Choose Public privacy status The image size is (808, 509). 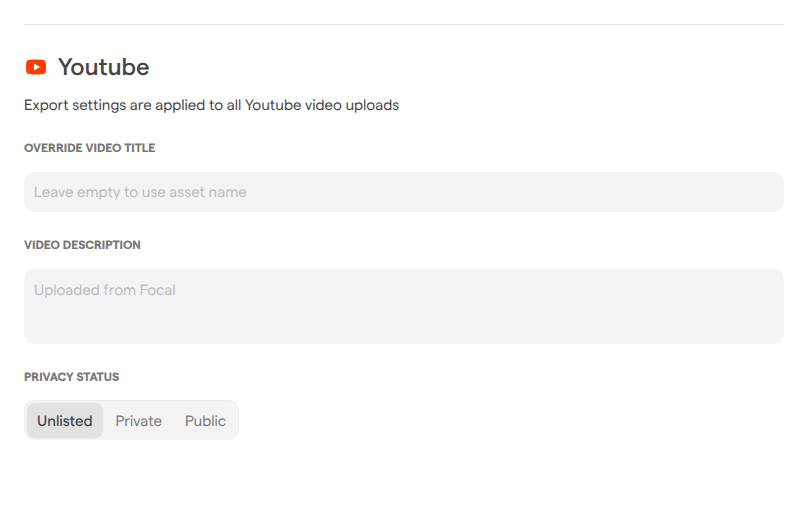205,421
